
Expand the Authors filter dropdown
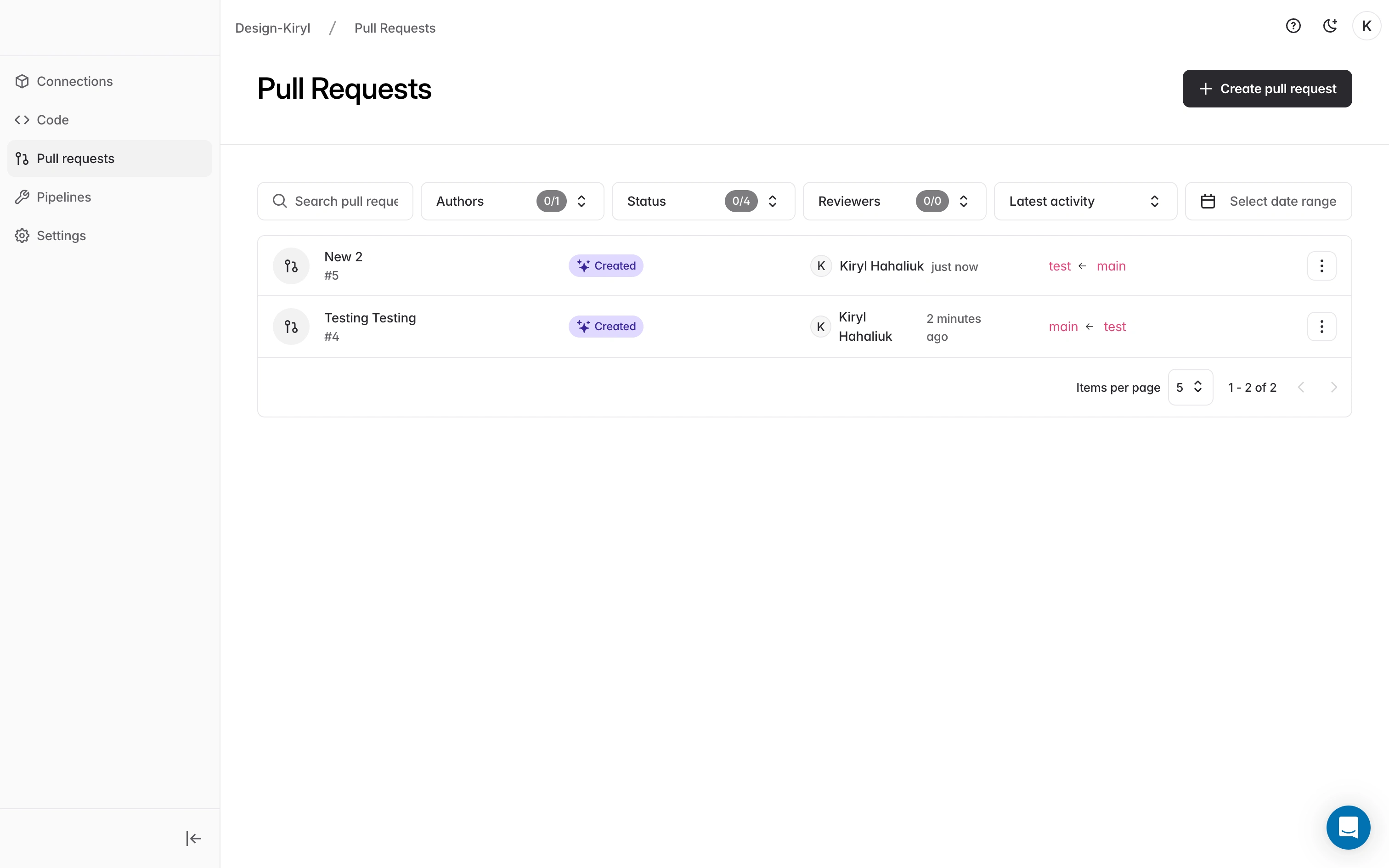click(x=512, y=202)
